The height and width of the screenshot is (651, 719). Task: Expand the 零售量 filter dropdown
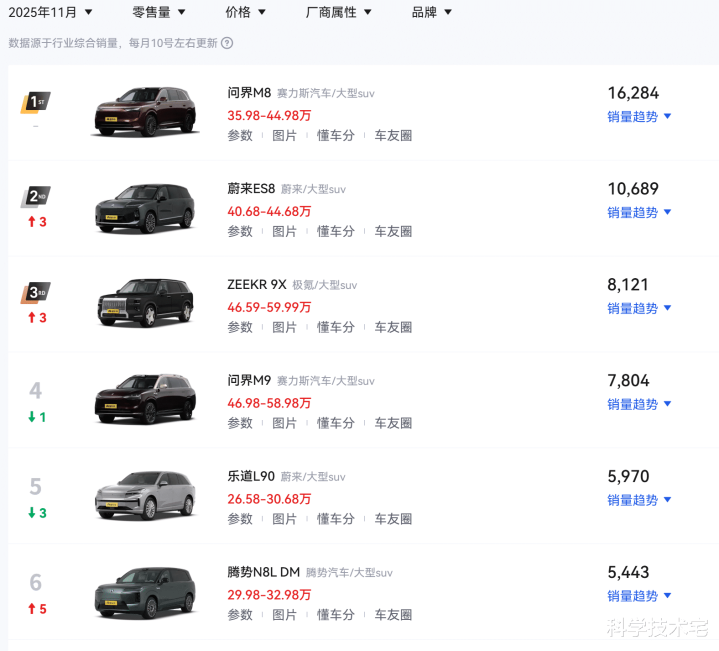click(158, 12)
